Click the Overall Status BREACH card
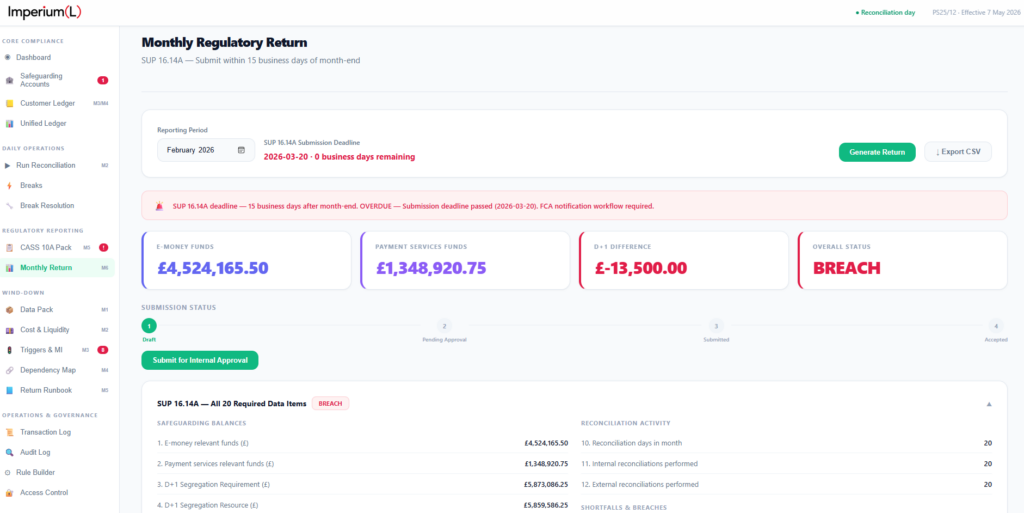Screen dimensions: 1024x513 point(903,260)
